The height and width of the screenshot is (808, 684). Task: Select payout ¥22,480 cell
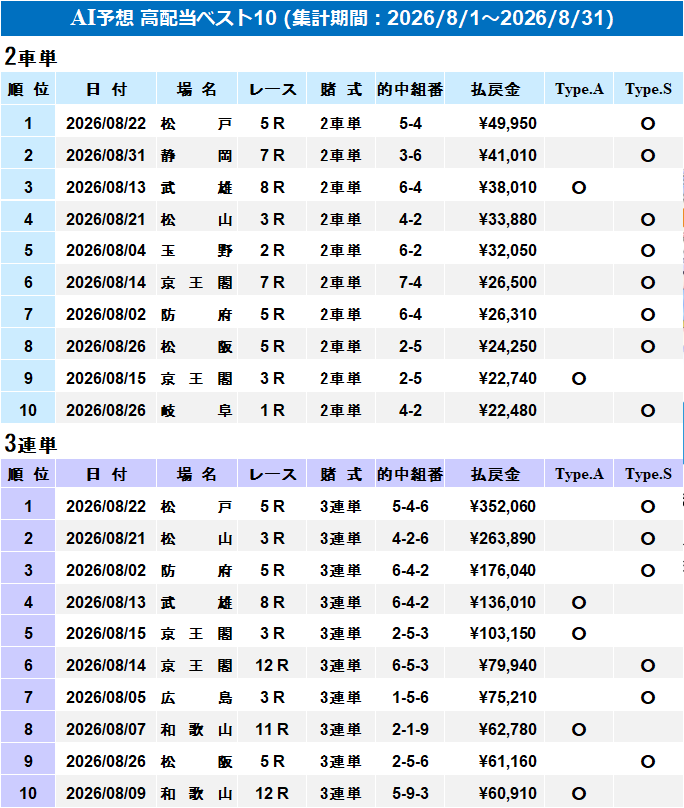tap(495, 410)
